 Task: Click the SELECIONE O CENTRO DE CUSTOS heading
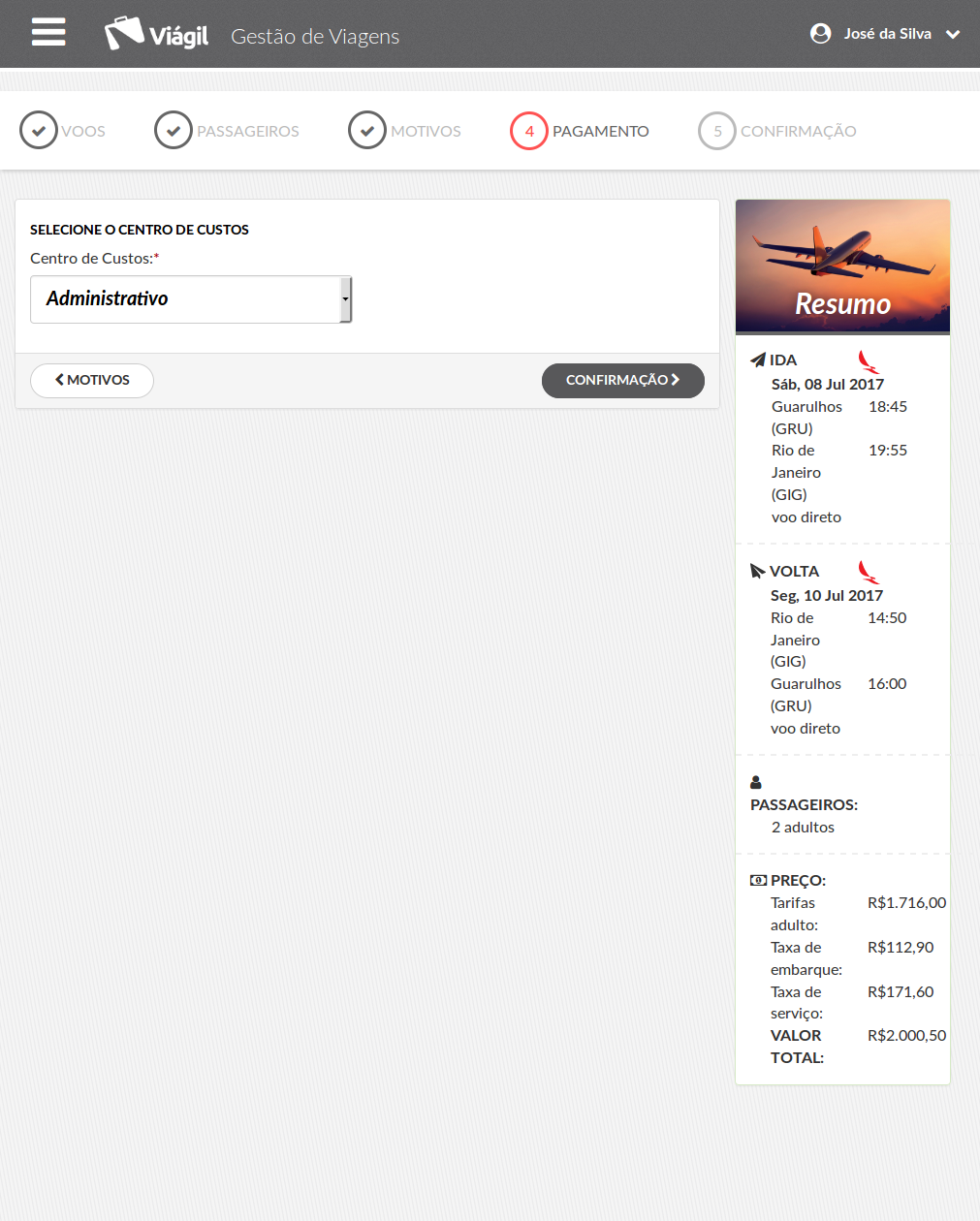pyautogui.click(x=140, y=230)
